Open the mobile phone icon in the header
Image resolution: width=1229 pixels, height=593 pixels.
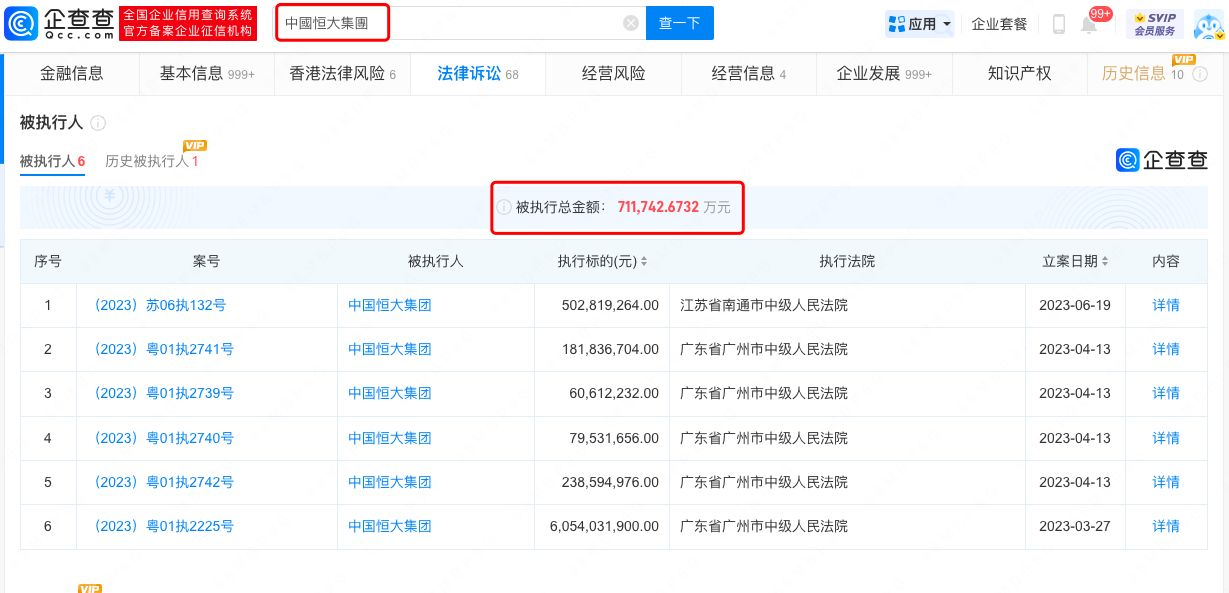pos(1059,24)
